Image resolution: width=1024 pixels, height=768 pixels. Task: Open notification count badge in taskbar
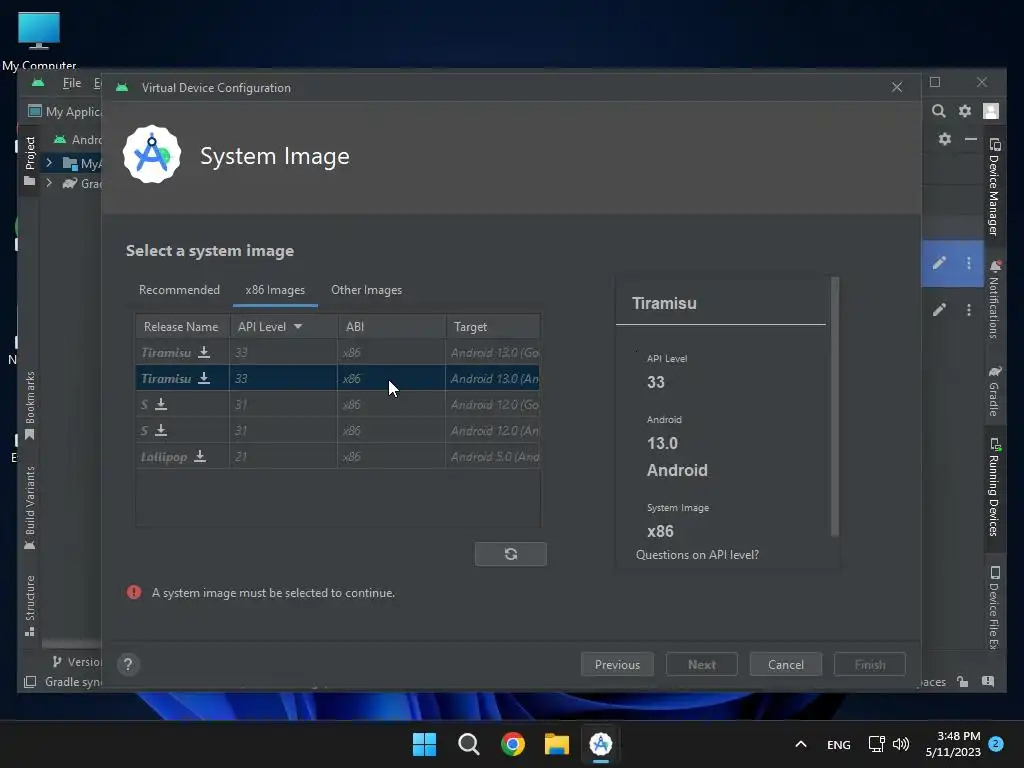(996, 744)
